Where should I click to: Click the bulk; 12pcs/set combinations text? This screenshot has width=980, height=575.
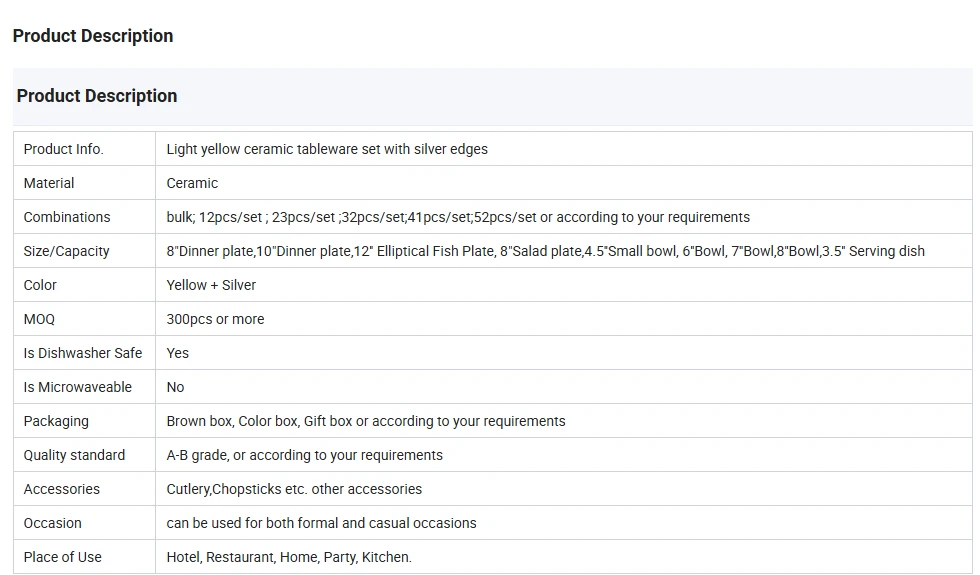(x=458, y=217)
